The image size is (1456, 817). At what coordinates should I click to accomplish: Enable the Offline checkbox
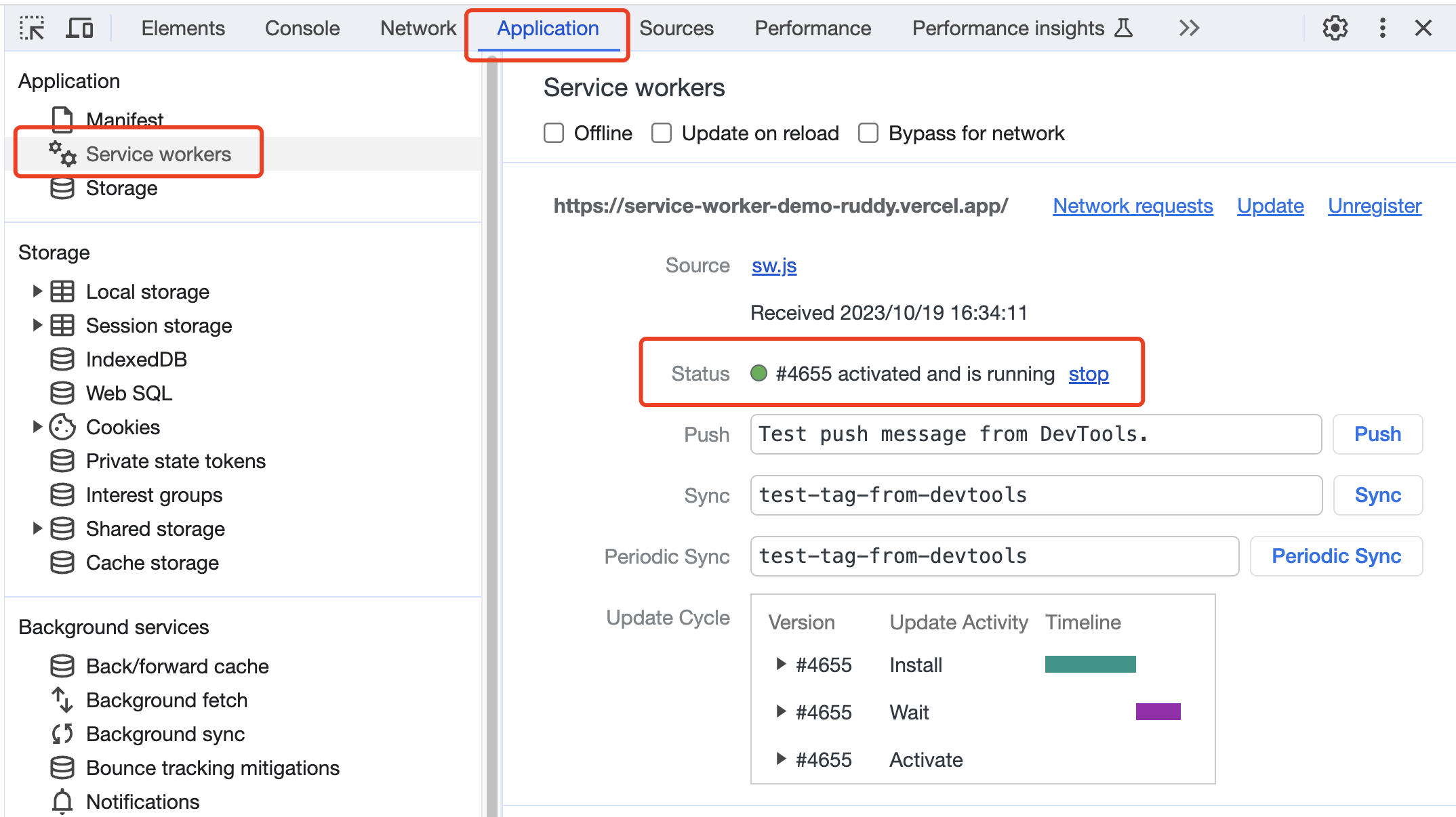553,133
